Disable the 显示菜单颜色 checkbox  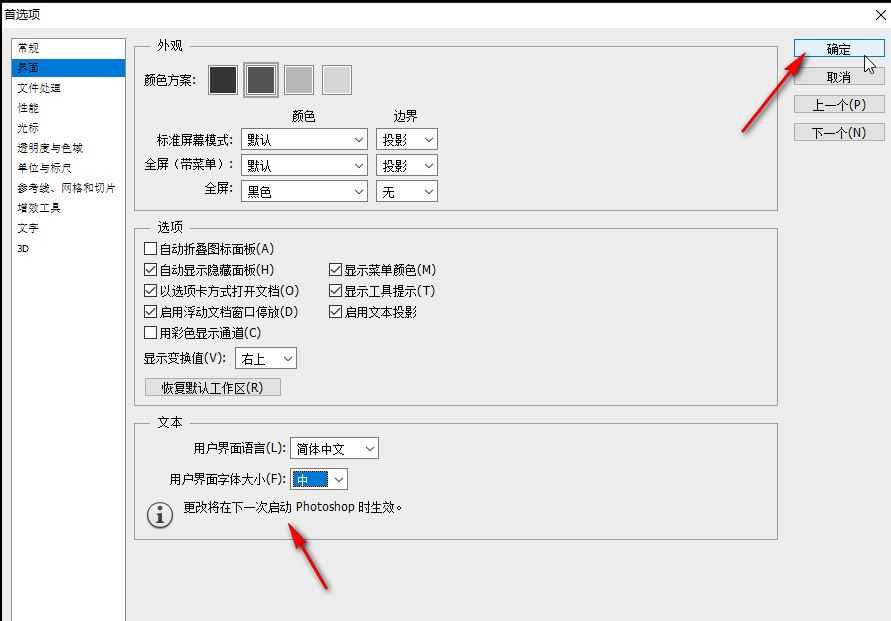[x=336, y=269]
